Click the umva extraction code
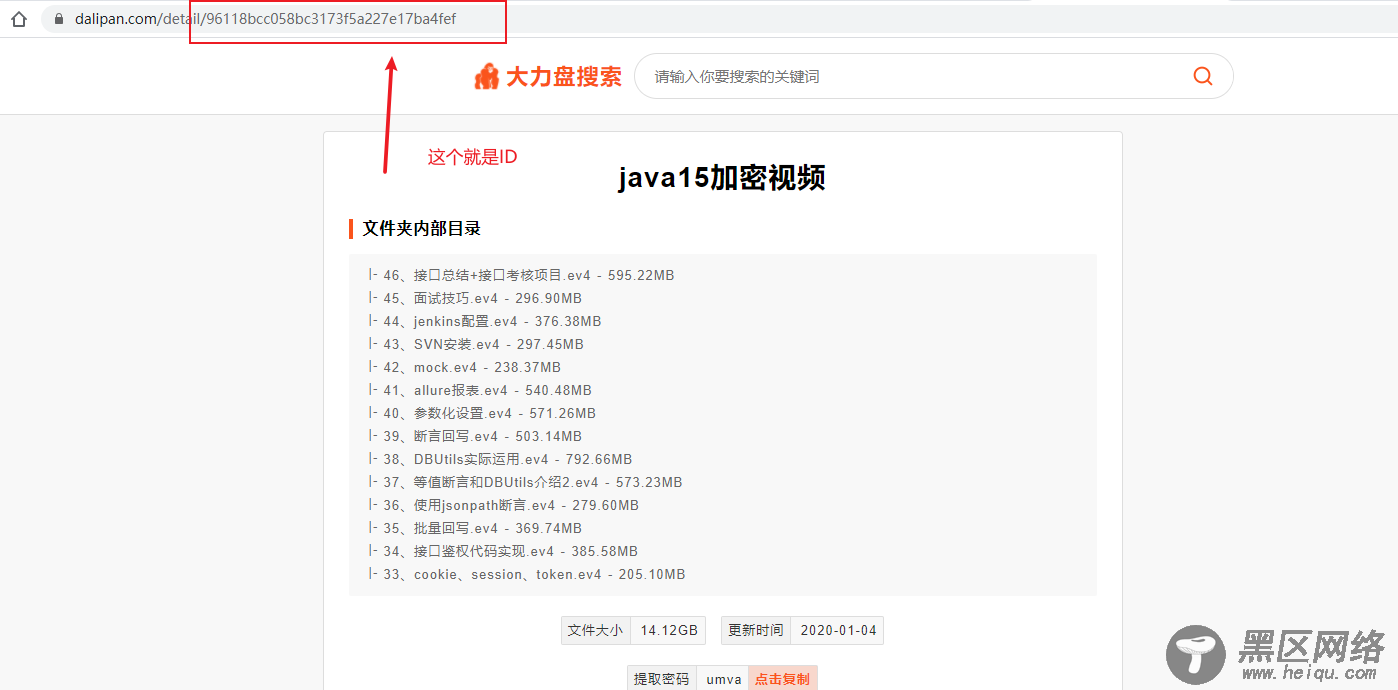This screenshot has width=1398, height=690. click(723, 679)
